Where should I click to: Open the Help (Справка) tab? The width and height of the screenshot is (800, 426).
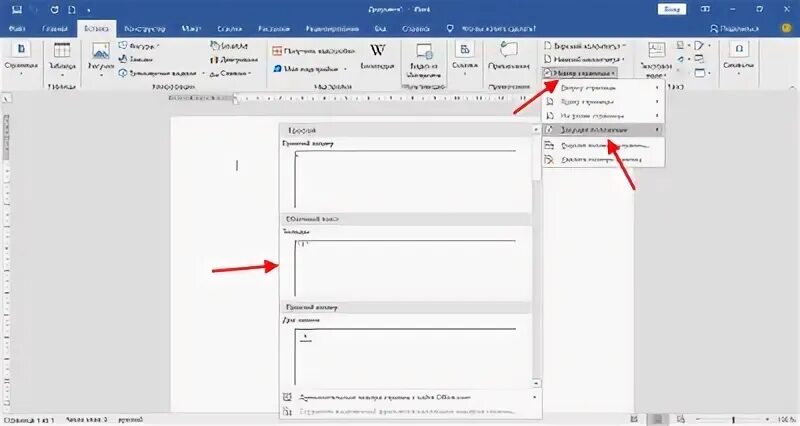[416, 29]
